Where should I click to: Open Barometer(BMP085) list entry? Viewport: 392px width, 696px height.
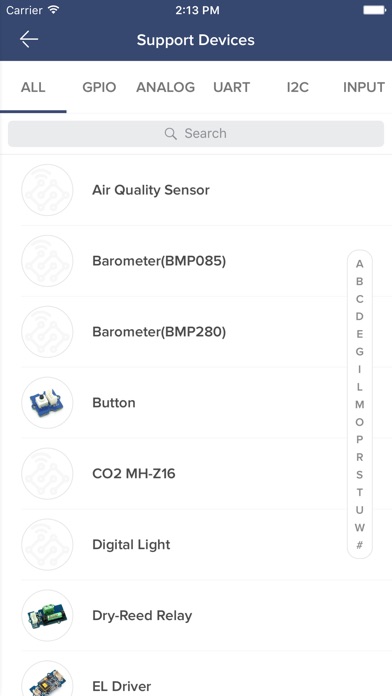196,261
